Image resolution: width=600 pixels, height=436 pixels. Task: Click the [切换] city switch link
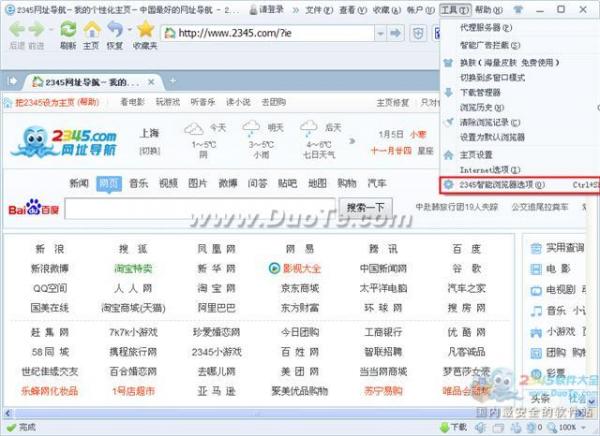point(150,151)
